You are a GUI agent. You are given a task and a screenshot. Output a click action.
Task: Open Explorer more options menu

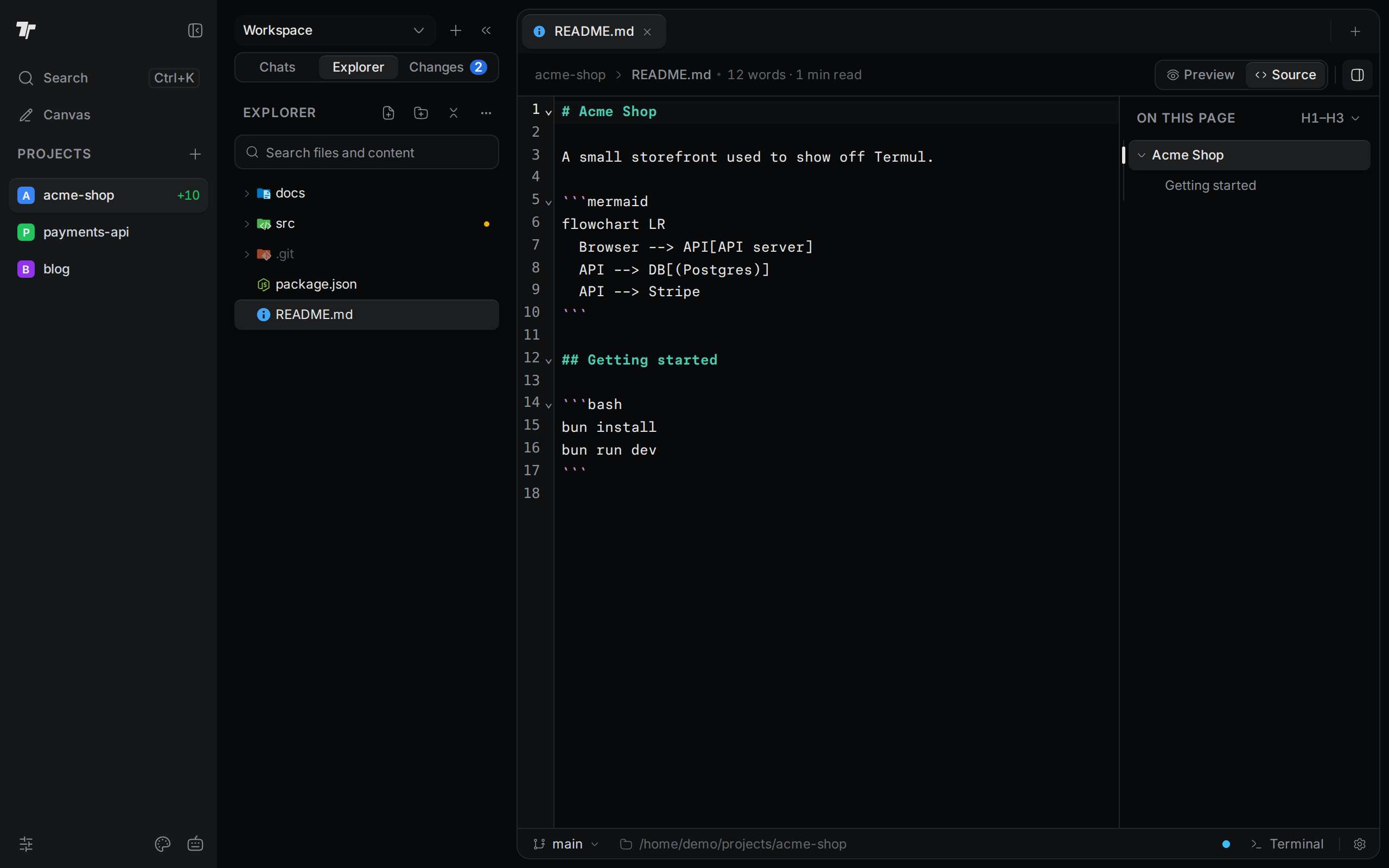[x=486, y=113]
